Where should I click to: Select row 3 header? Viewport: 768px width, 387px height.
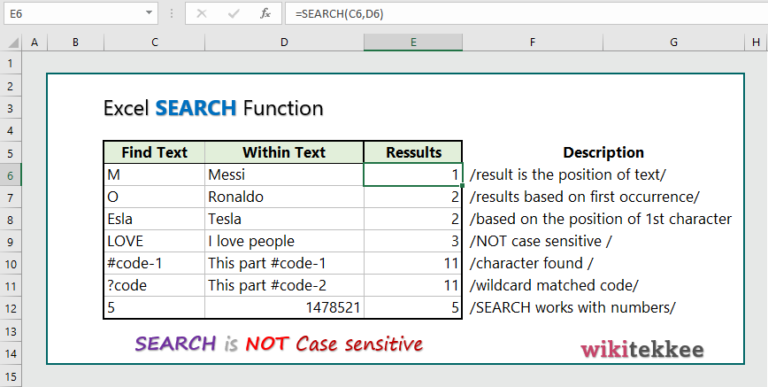click(x=11, y=108)
